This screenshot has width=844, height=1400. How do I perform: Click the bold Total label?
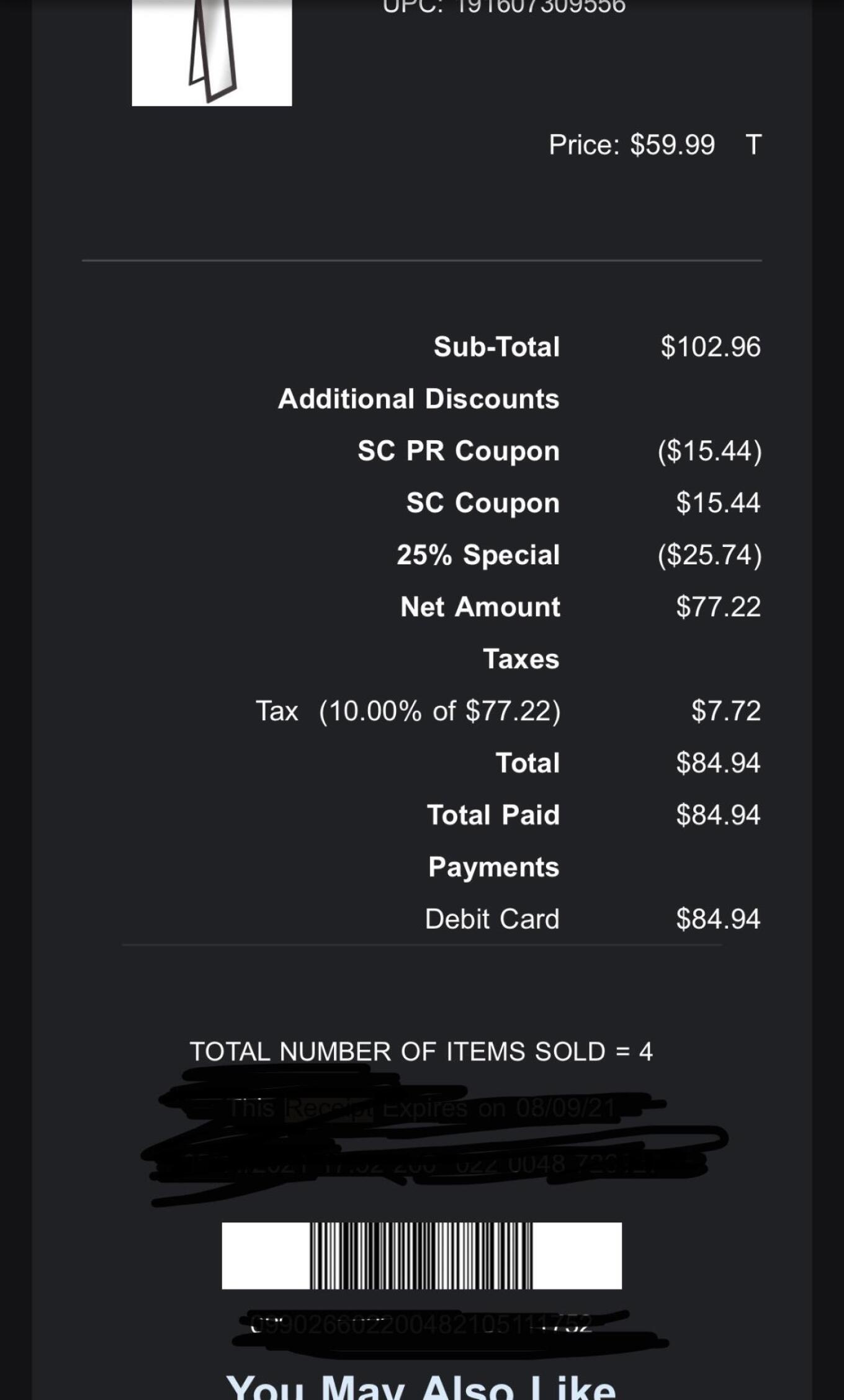pyautogui.click(x=527, y=763)
